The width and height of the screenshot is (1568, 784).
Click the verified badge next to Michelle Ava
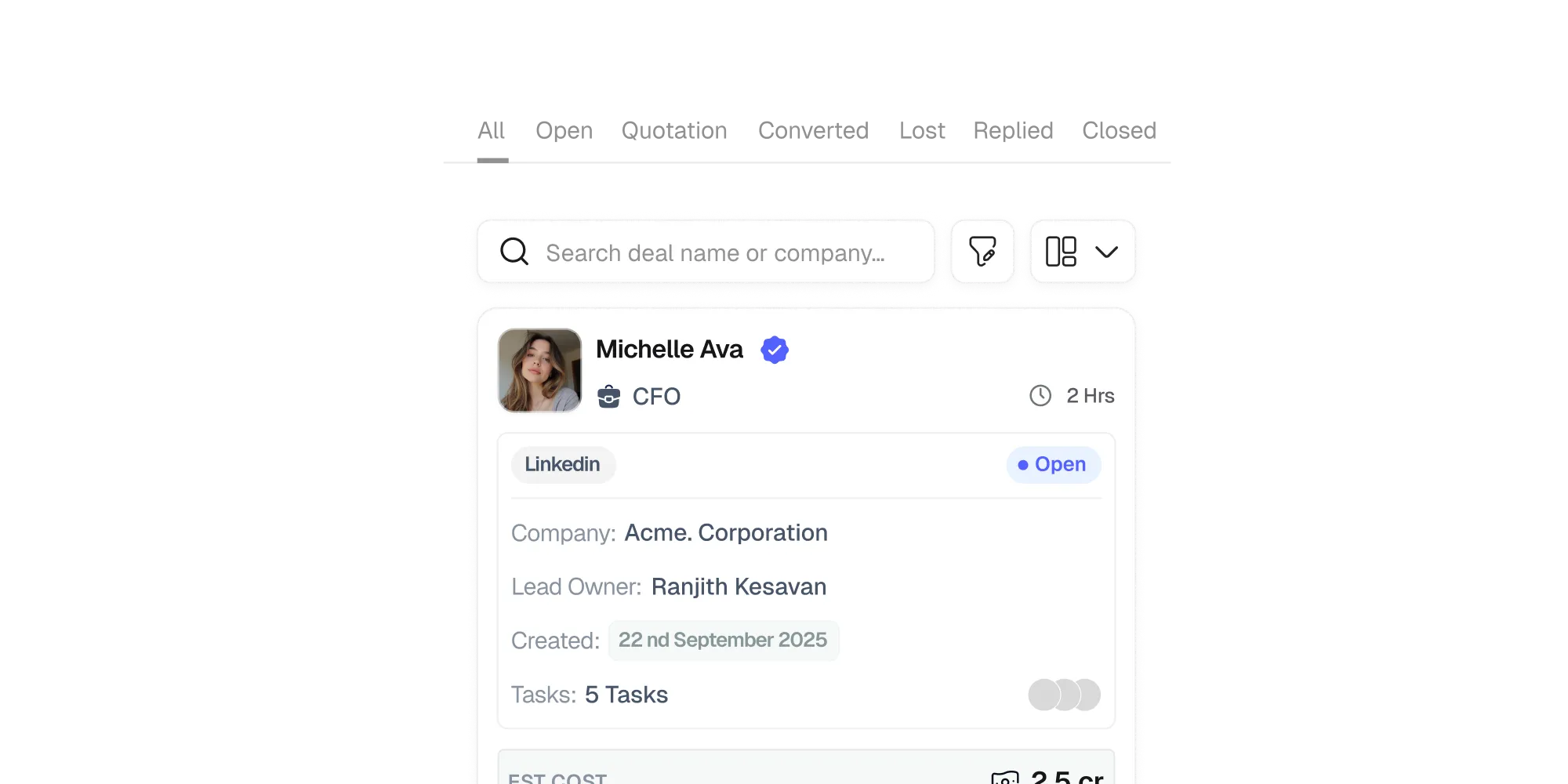coord(774,350)
